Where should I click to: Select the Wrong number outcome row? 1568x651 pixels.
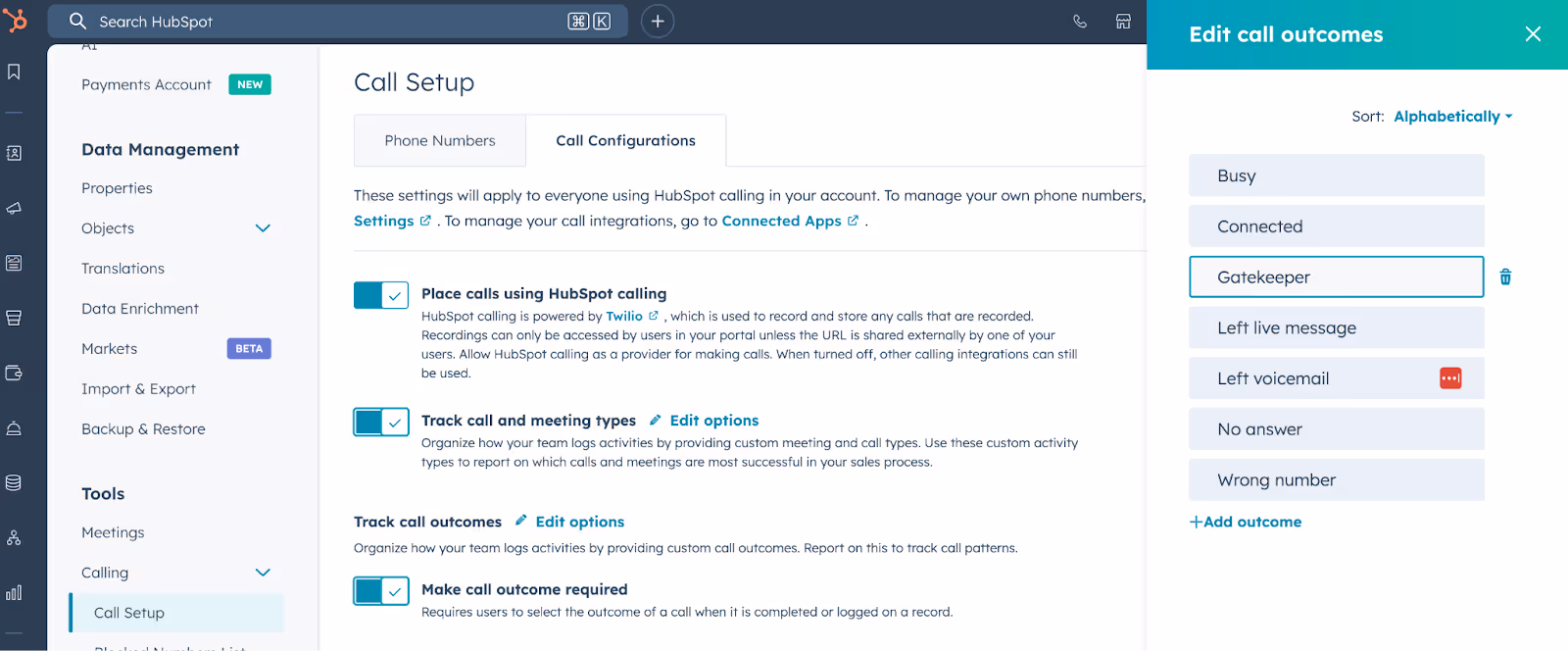pos(1336,480)
